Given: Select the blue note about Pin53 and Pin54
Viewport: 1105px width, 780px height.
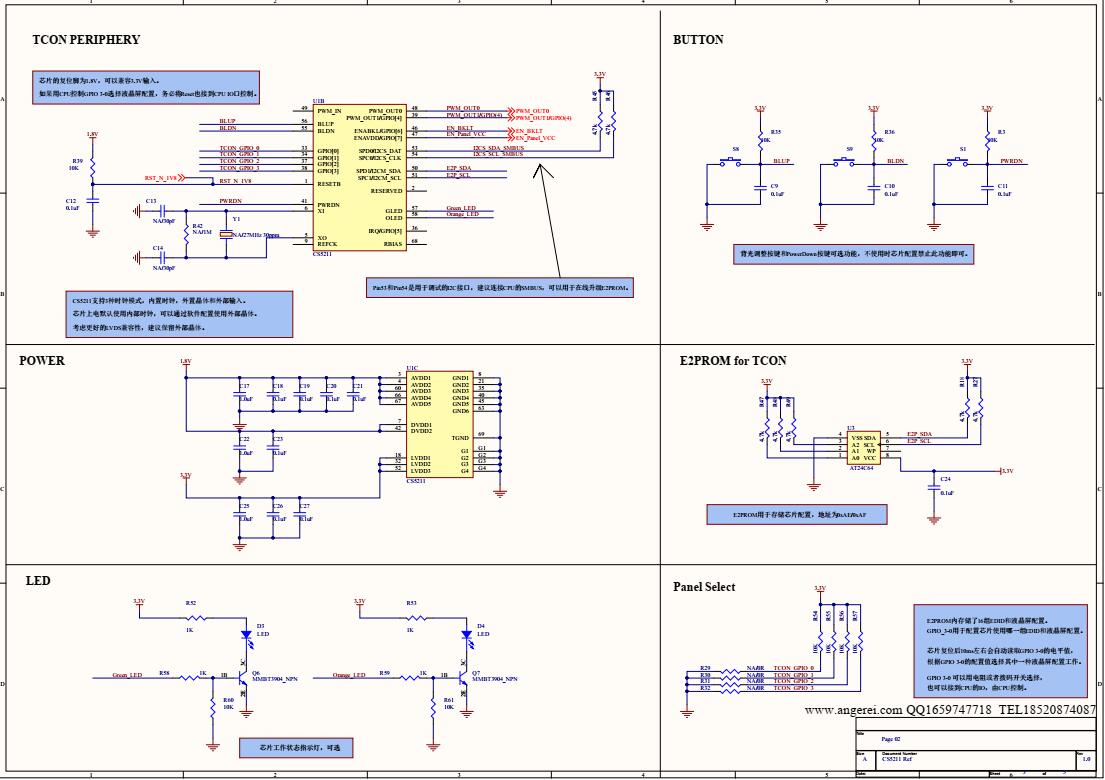Looking at the screenshot, I should [x=499, y=287].
